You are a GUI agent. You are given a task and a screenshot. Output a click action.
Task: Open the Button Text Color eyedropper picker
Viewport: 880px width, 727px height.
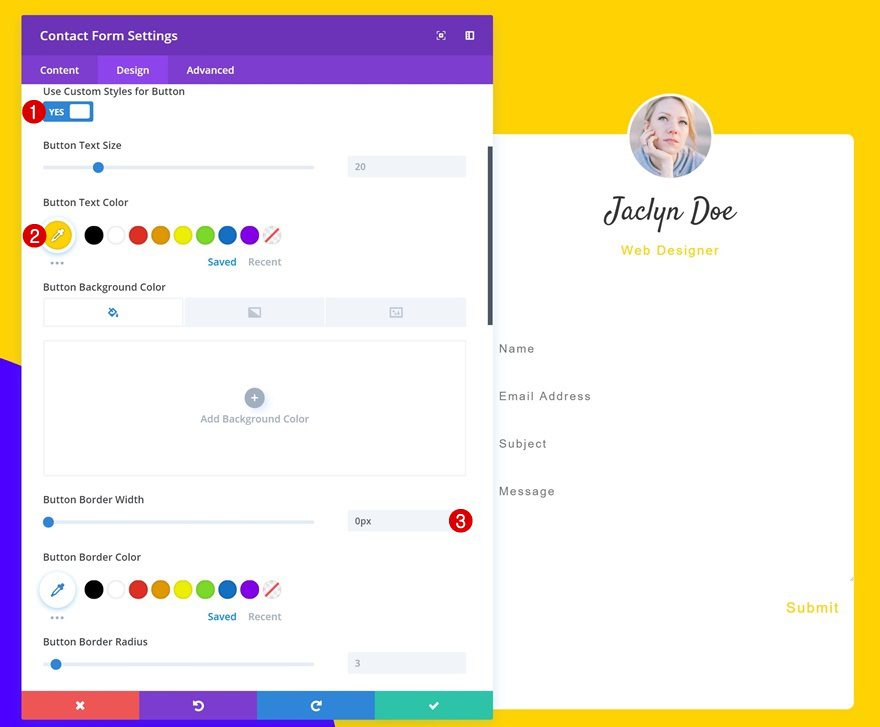[57, 235]
